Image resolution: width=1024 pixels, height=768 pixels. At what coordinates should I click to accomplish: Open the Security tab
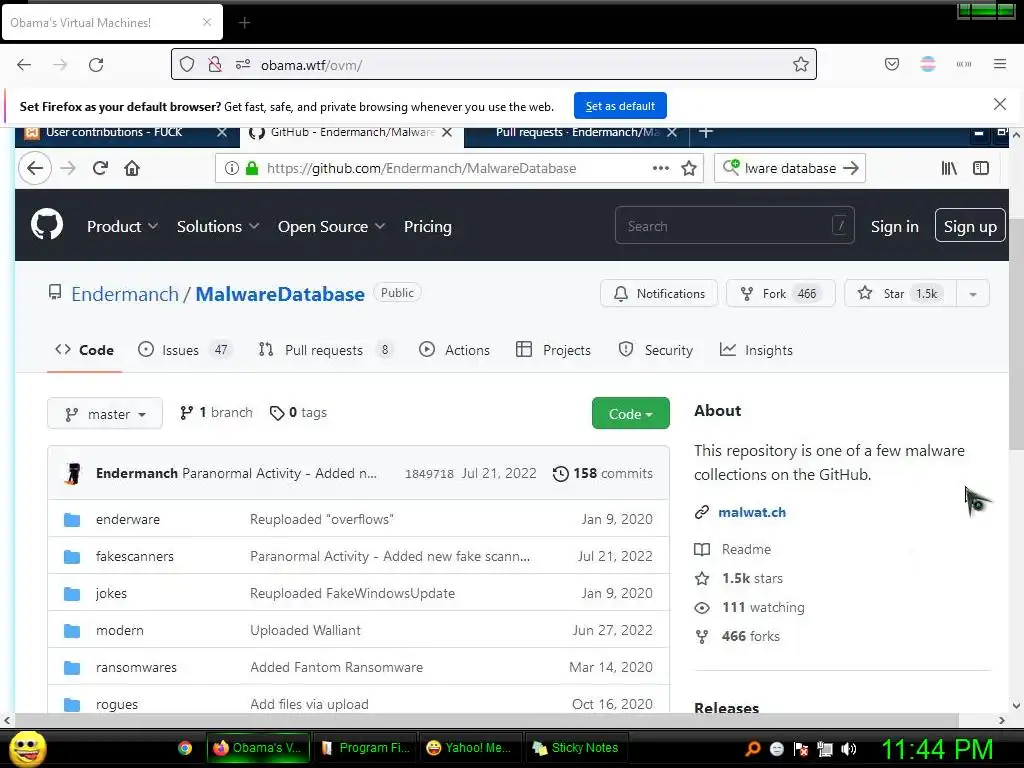pyautogui.click(x=656, y=350)
